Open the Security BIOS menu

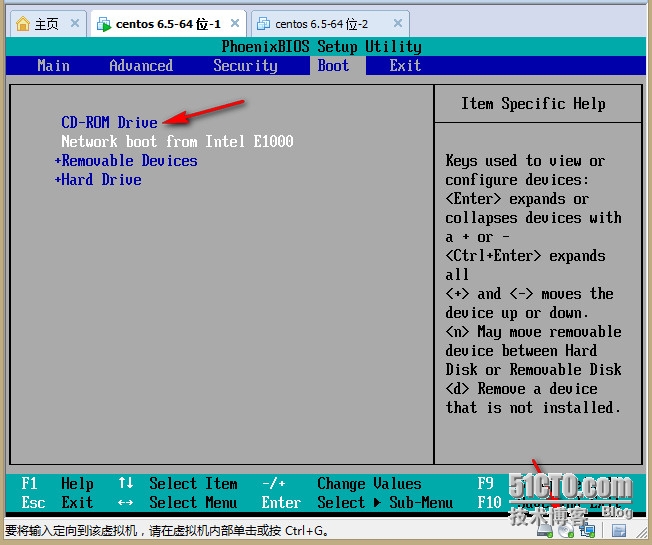(x=245, y=66)
